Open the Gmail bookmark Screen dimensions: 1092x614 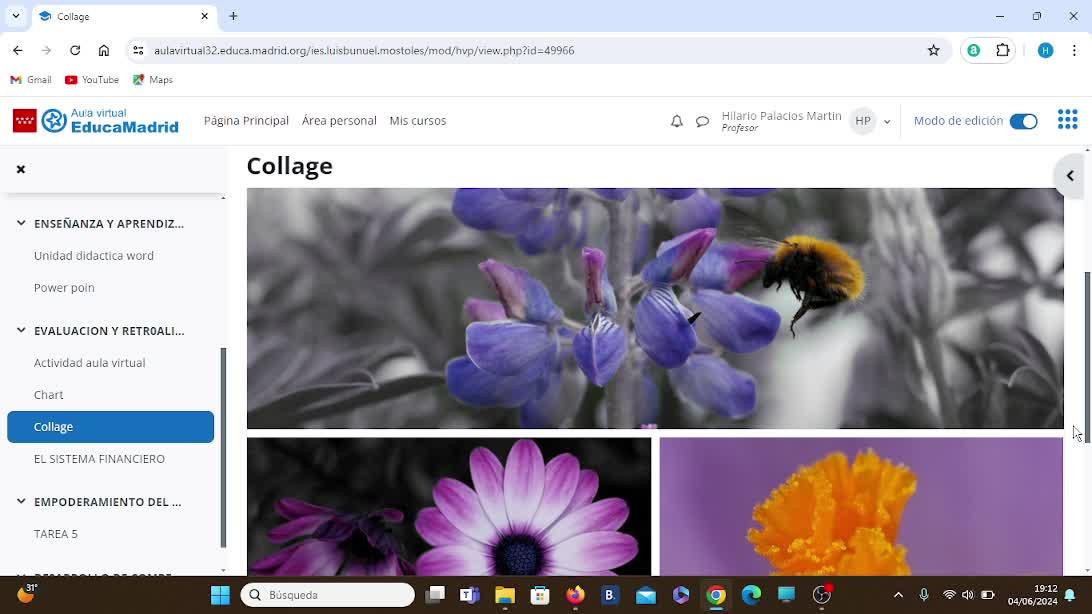pyautogui.click(x=31, y=79)
